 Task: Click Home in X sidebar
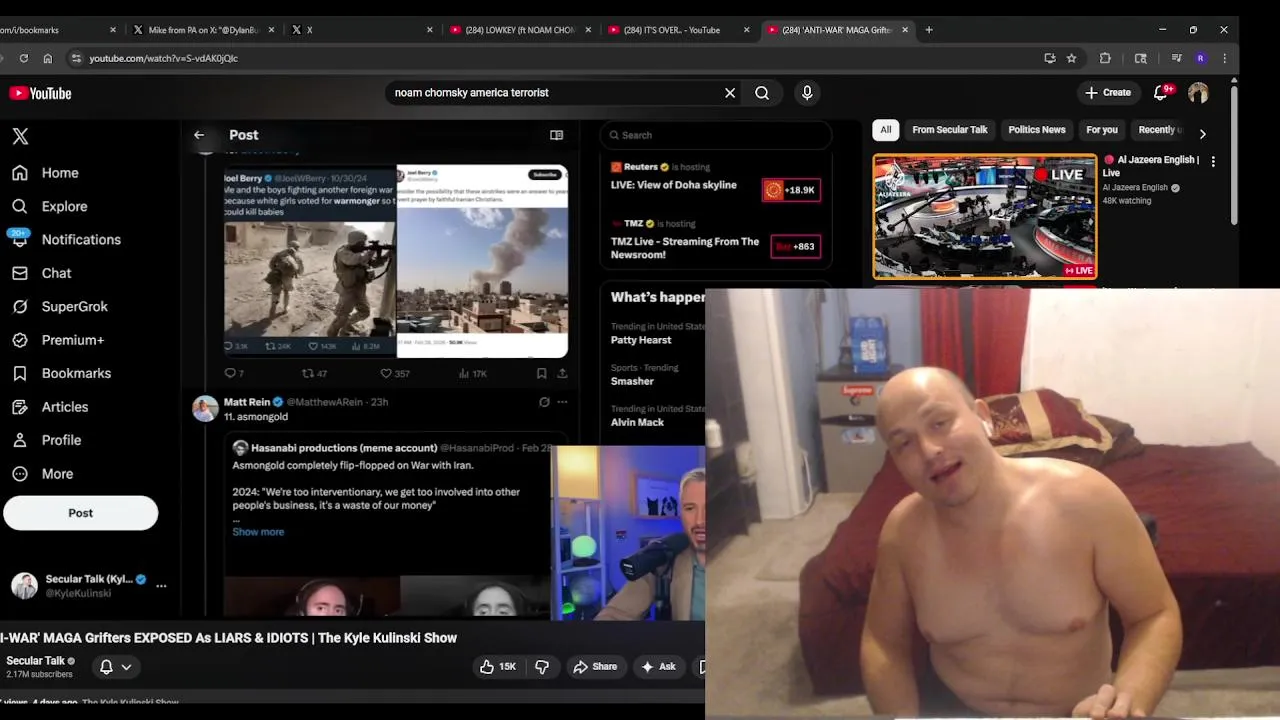point(45,173)
